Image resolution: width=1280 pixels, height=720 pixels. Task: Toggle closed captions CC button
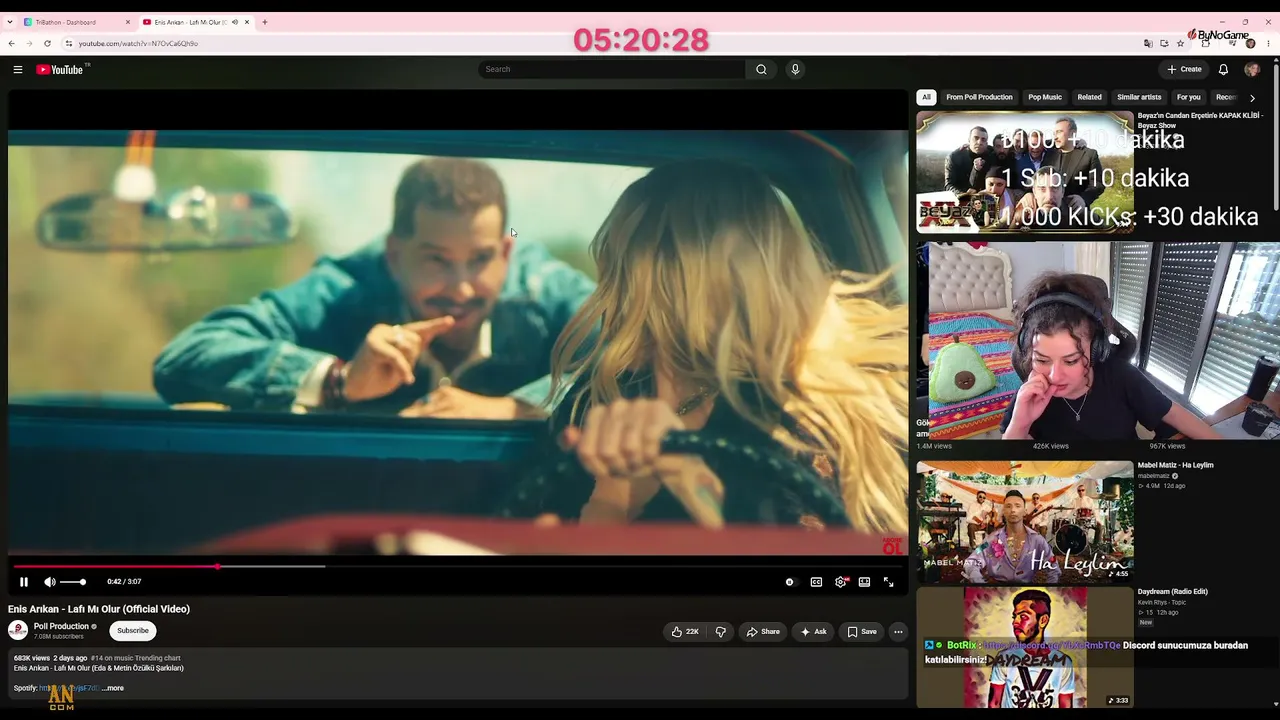[816, 582]
